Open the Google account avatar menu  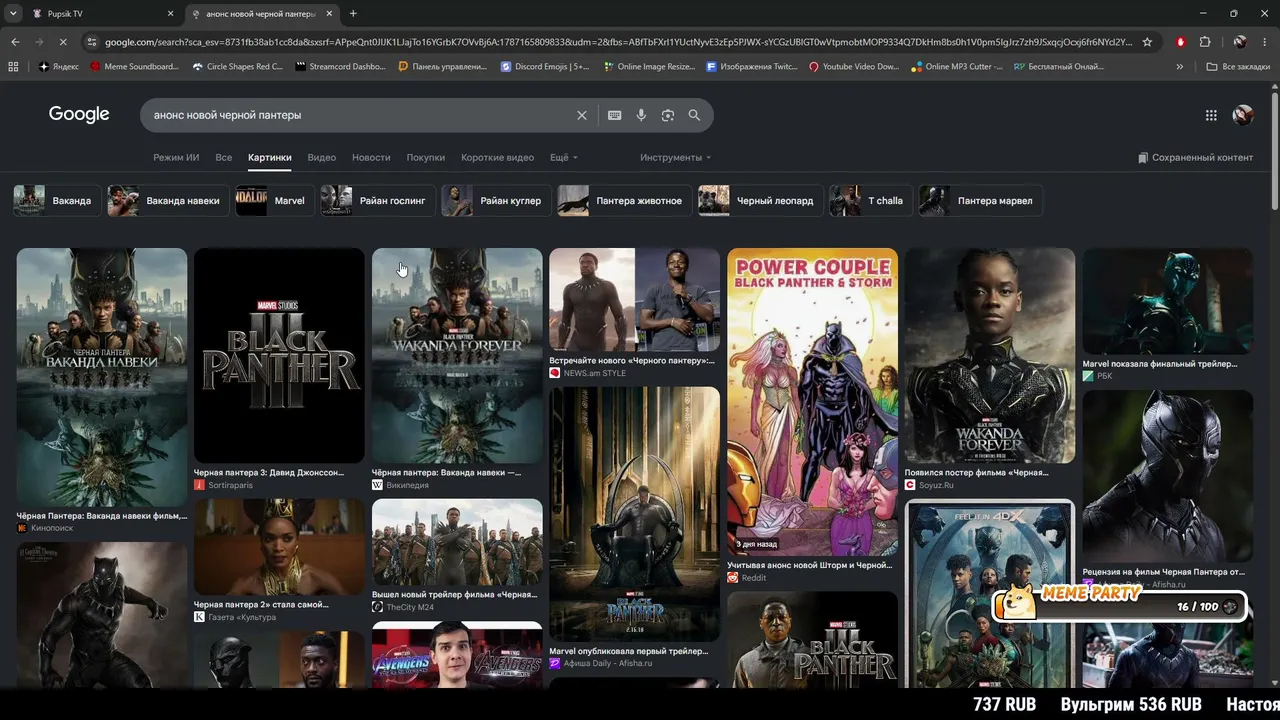click(1243, 115)
